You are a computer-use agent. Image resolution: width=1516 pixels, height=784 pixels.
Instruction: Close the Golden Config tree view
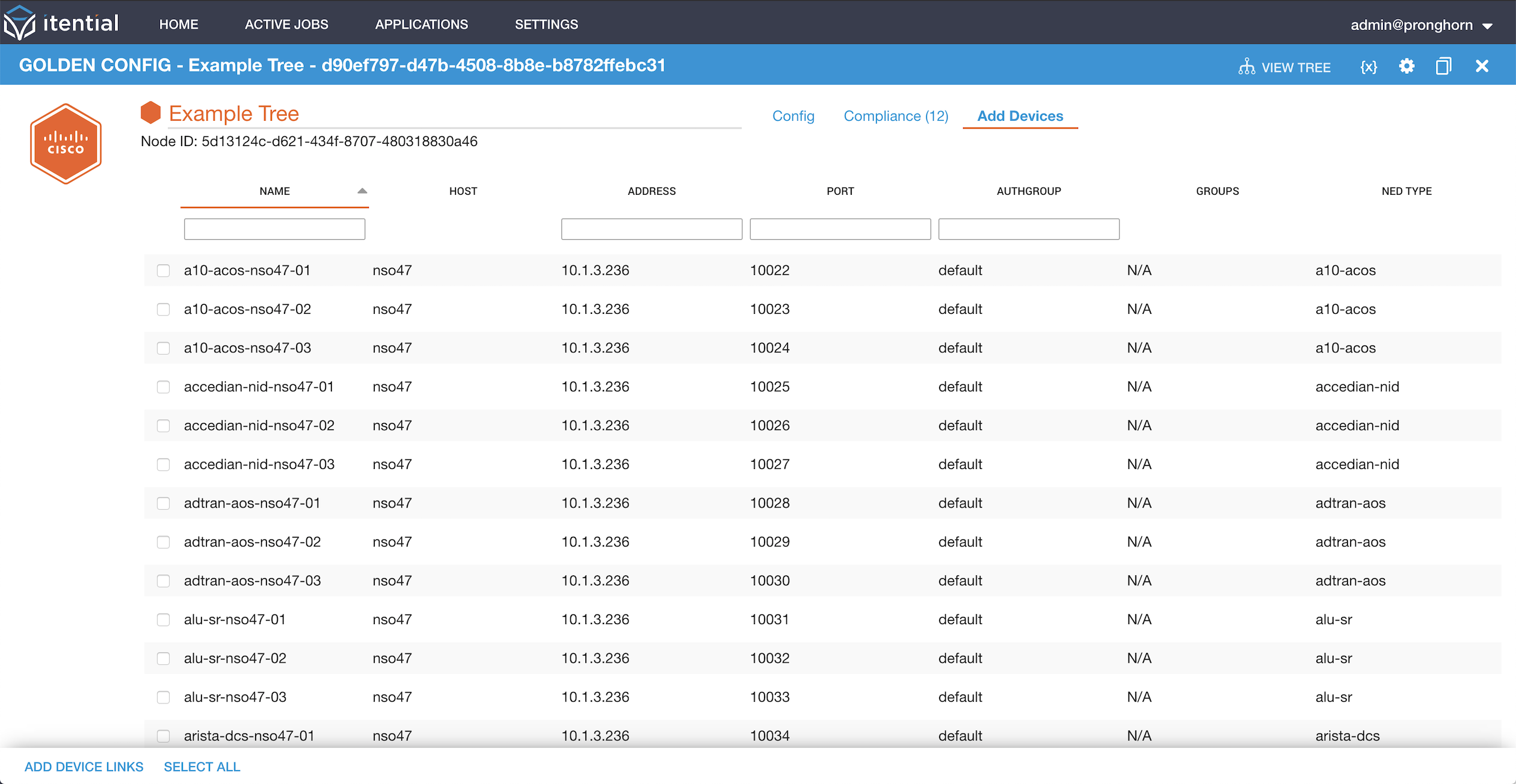(x=1482, y=66)
